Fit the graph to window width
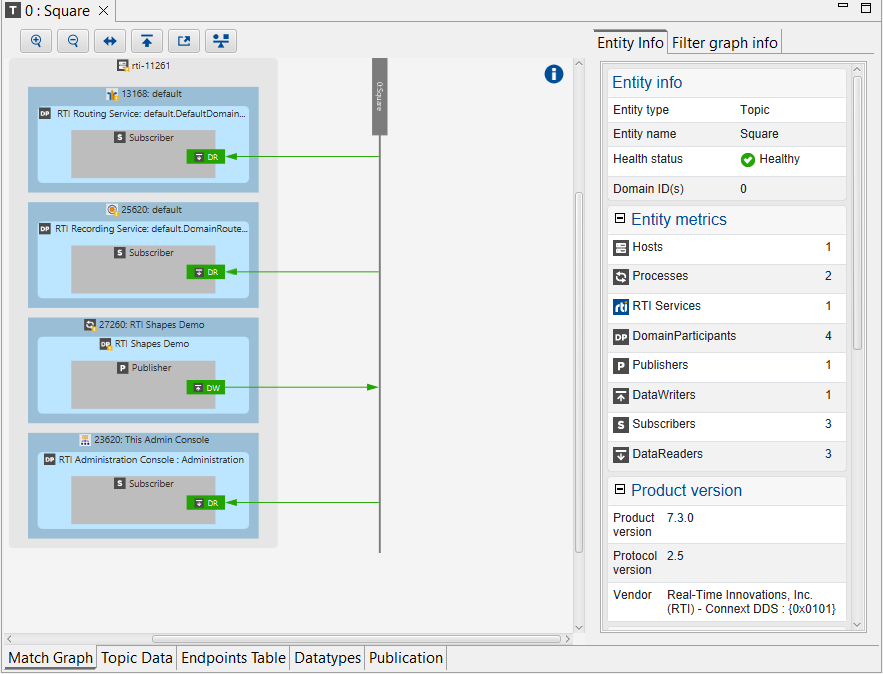This screenshot has width=883, height=674. [x=109, y=40]
